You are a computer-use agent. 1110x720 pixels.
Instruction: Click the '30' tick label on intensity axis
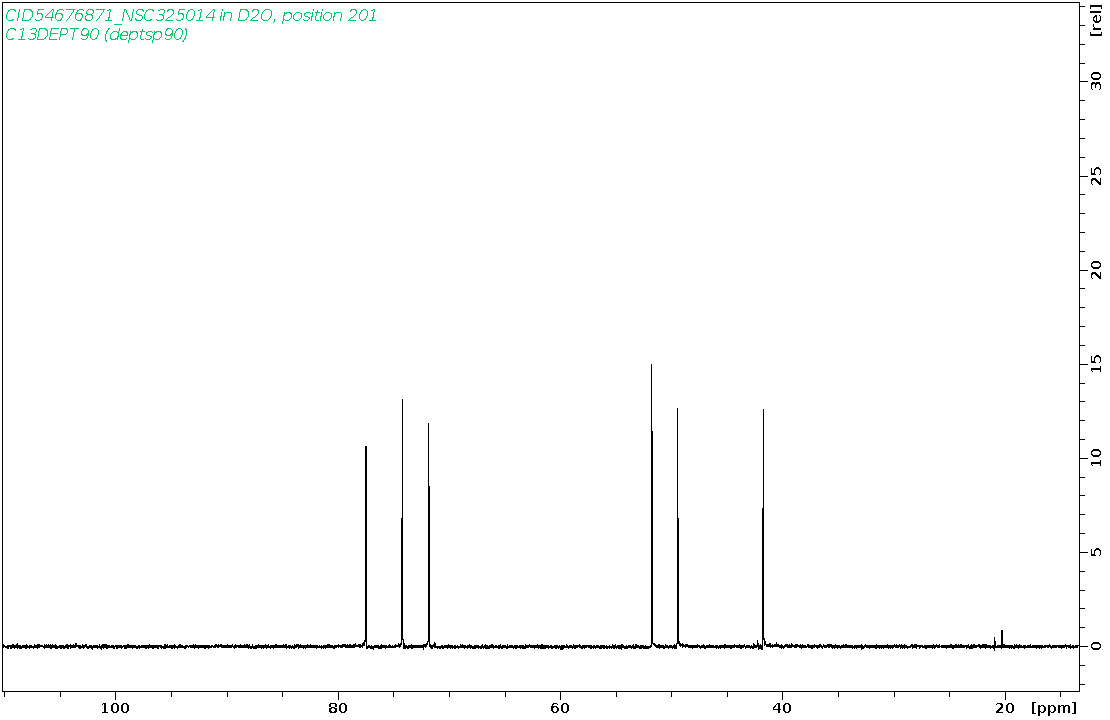point(1096,80)
